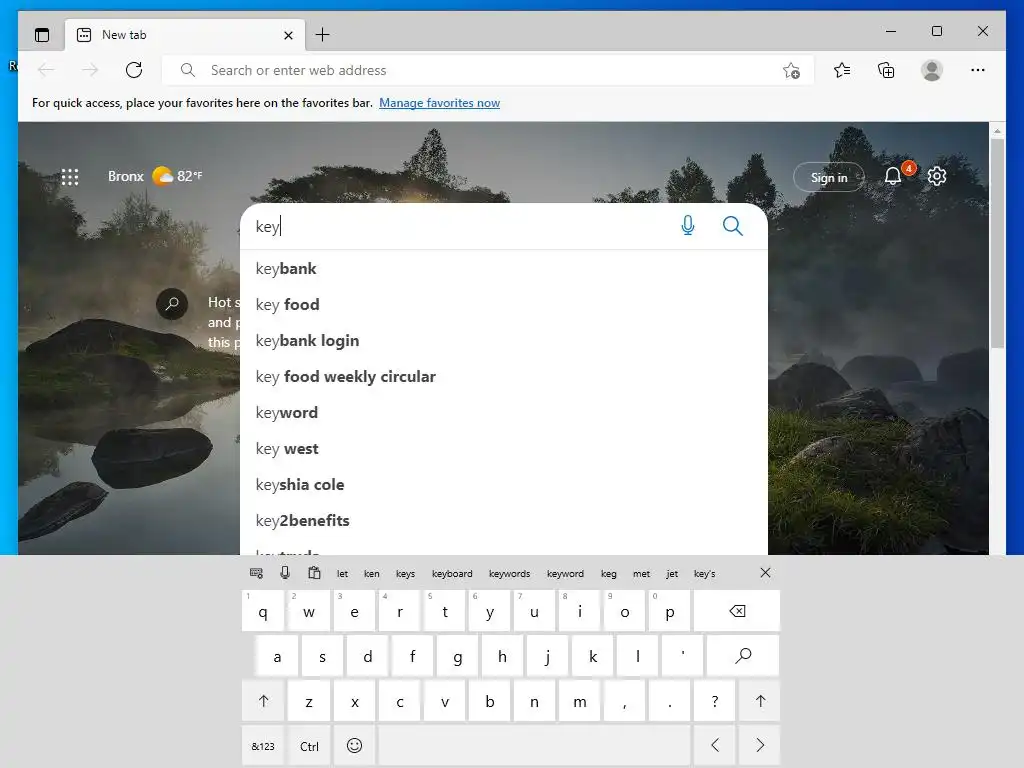Open a new tab with plus button

click(x=323, y=35)
